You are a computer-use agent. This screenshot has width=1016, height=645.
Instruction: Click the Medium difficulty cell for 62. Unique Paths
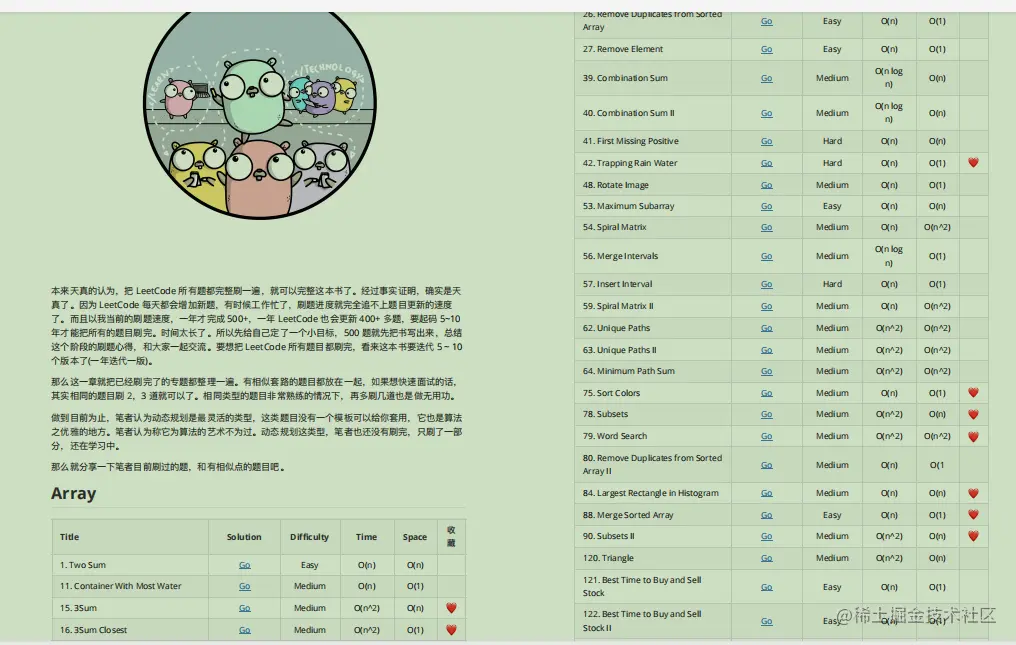pos(833,328)
